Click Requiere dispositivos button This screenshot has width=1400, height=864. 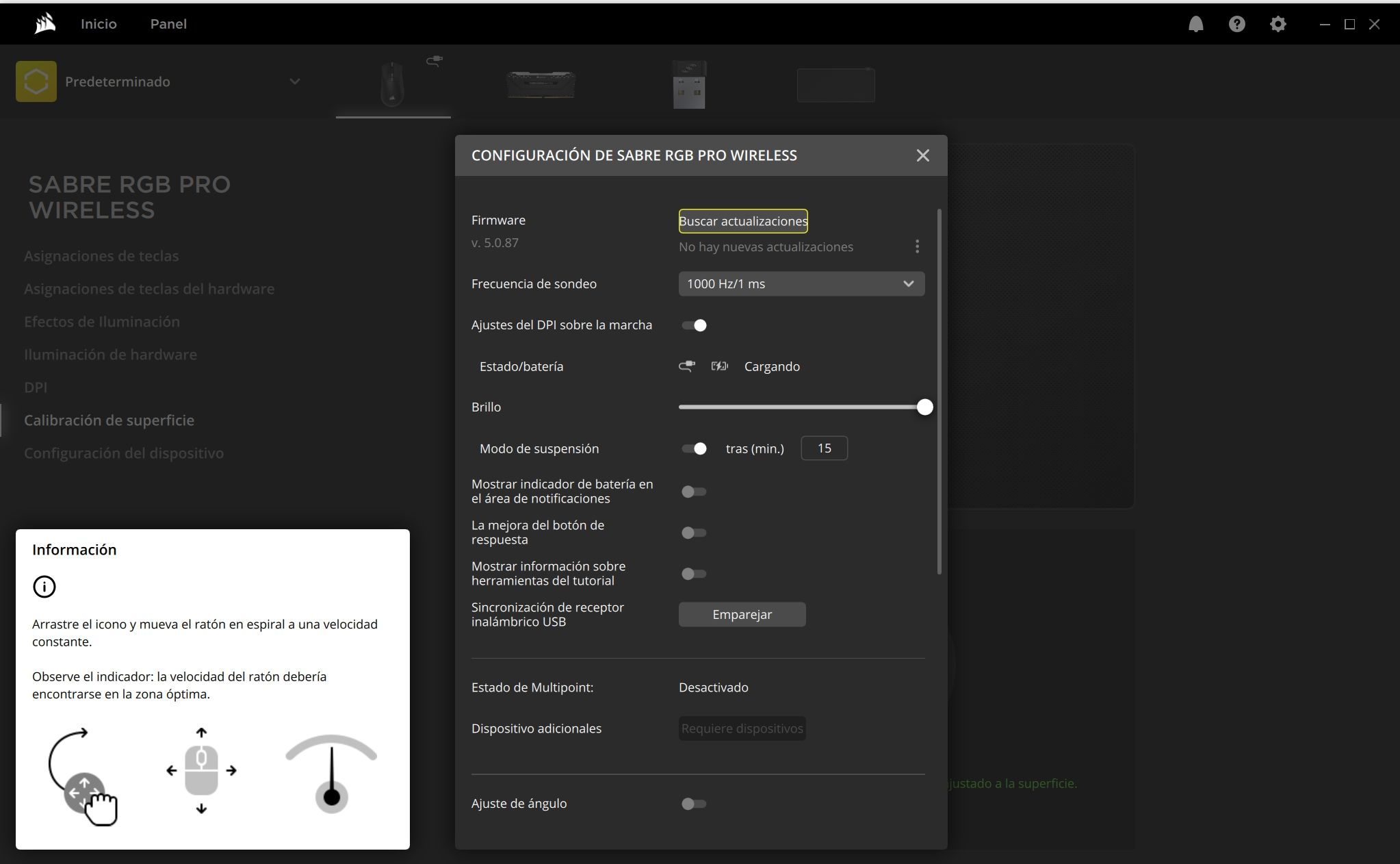tap(742, 728)
